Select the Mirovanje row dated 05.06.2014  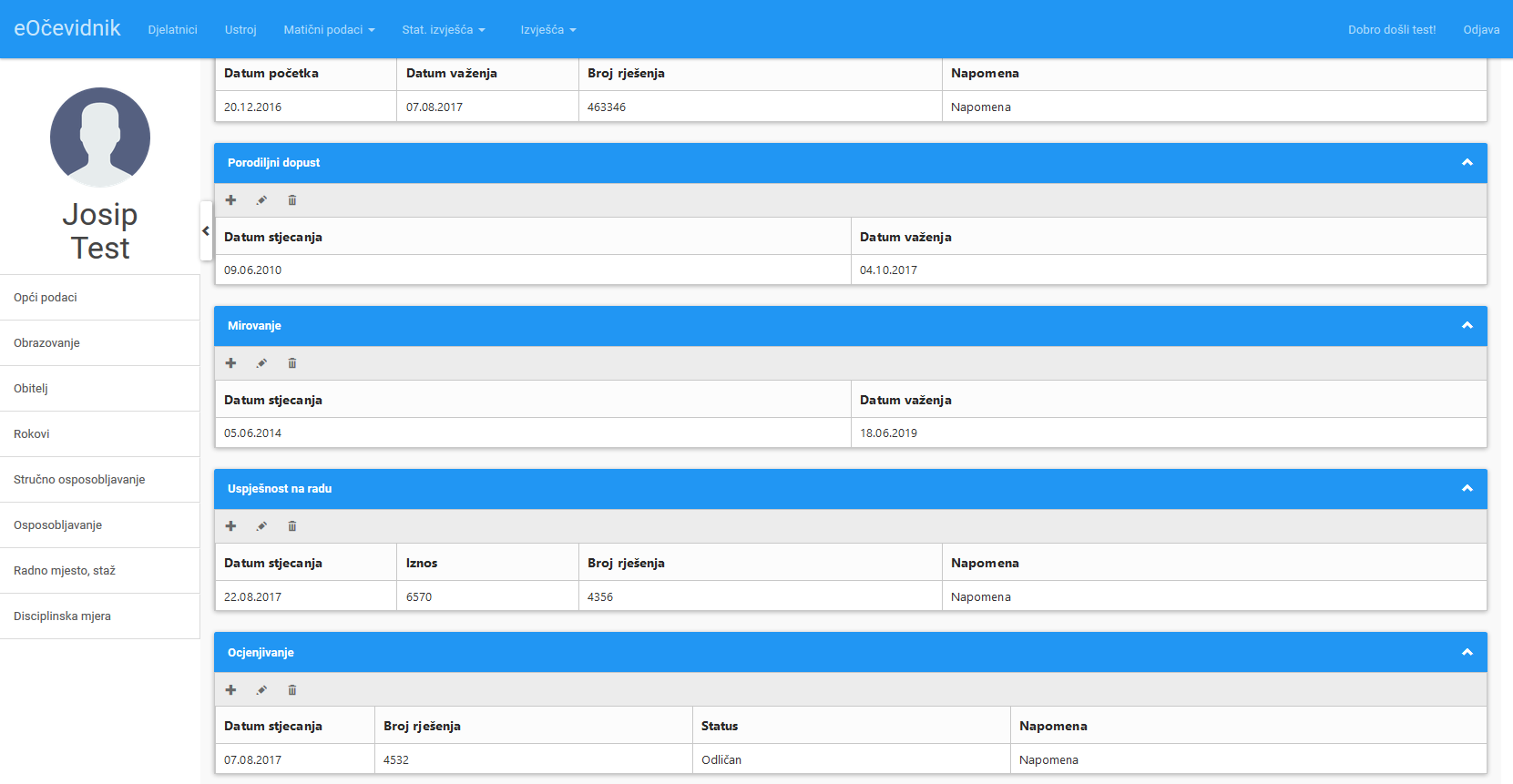(x=851, y=433)
